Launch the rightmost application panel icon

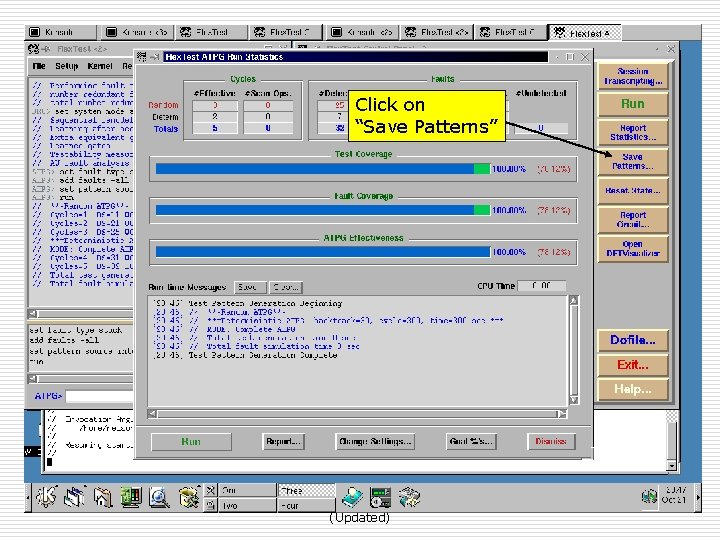pos(409,498)
